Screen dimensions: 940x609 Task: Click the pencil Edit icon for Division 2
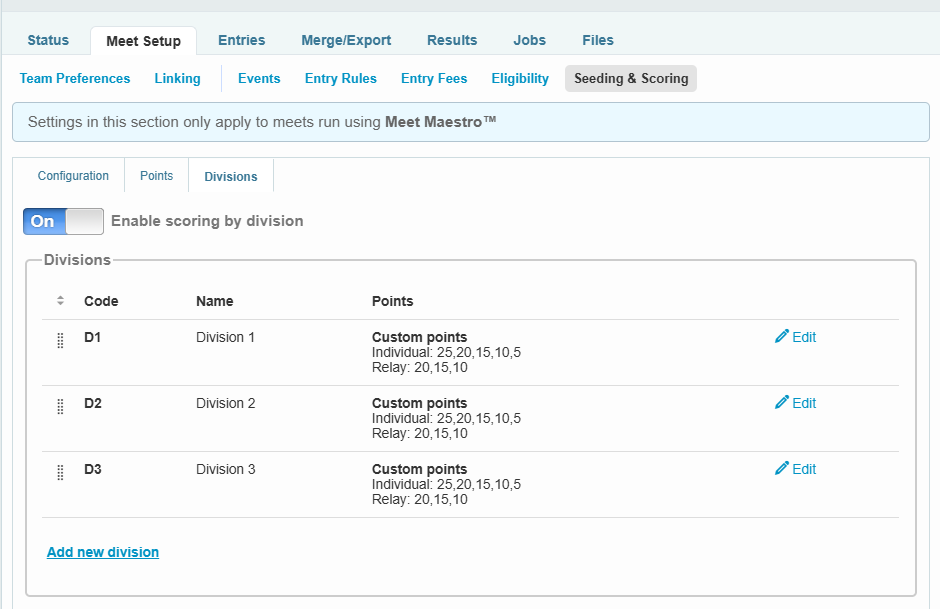tap(782, 403)
